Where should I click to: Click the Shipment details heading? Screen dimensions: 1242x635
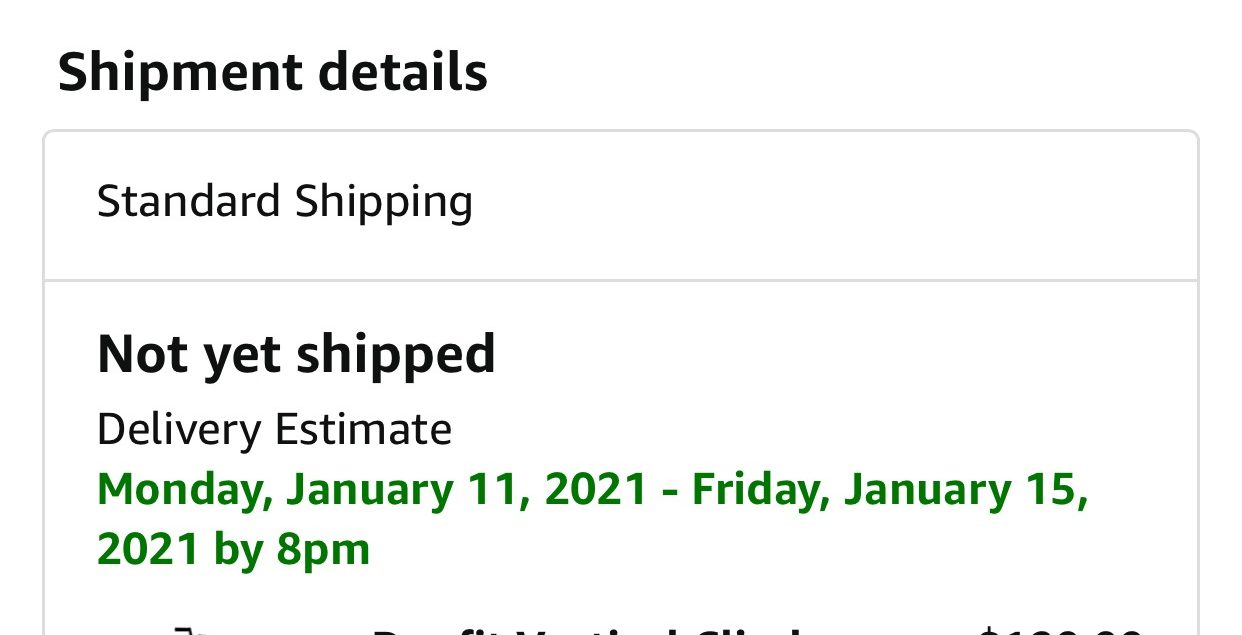point(272,74)
